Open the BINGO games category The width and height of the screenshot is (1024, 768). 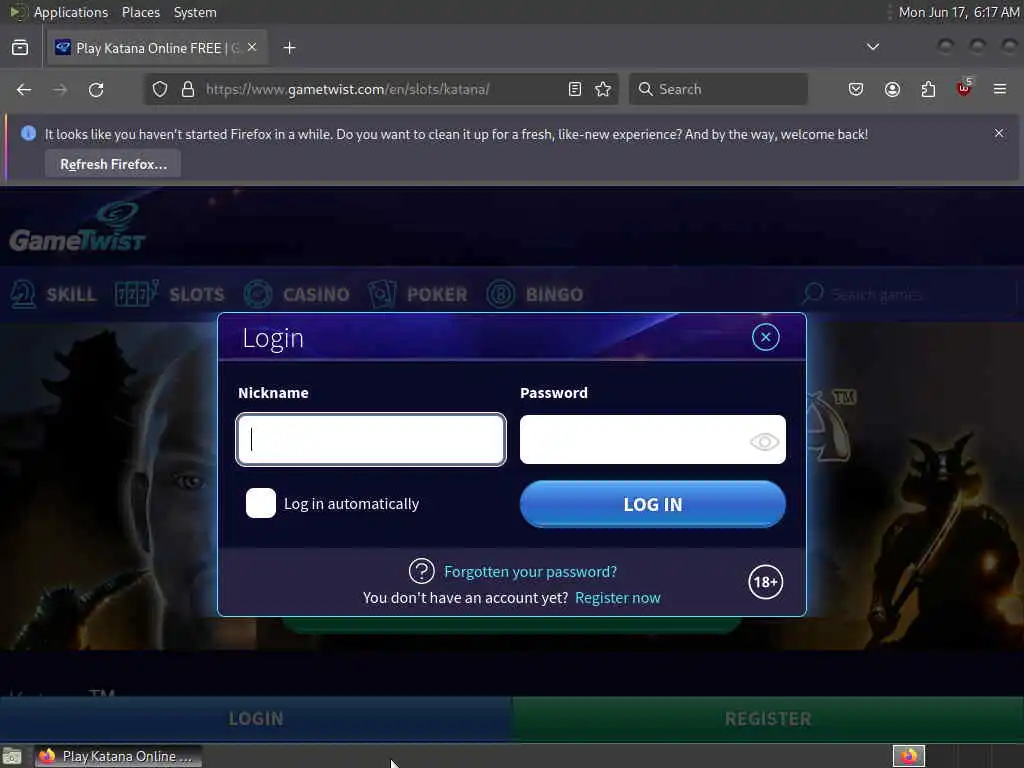535,294
